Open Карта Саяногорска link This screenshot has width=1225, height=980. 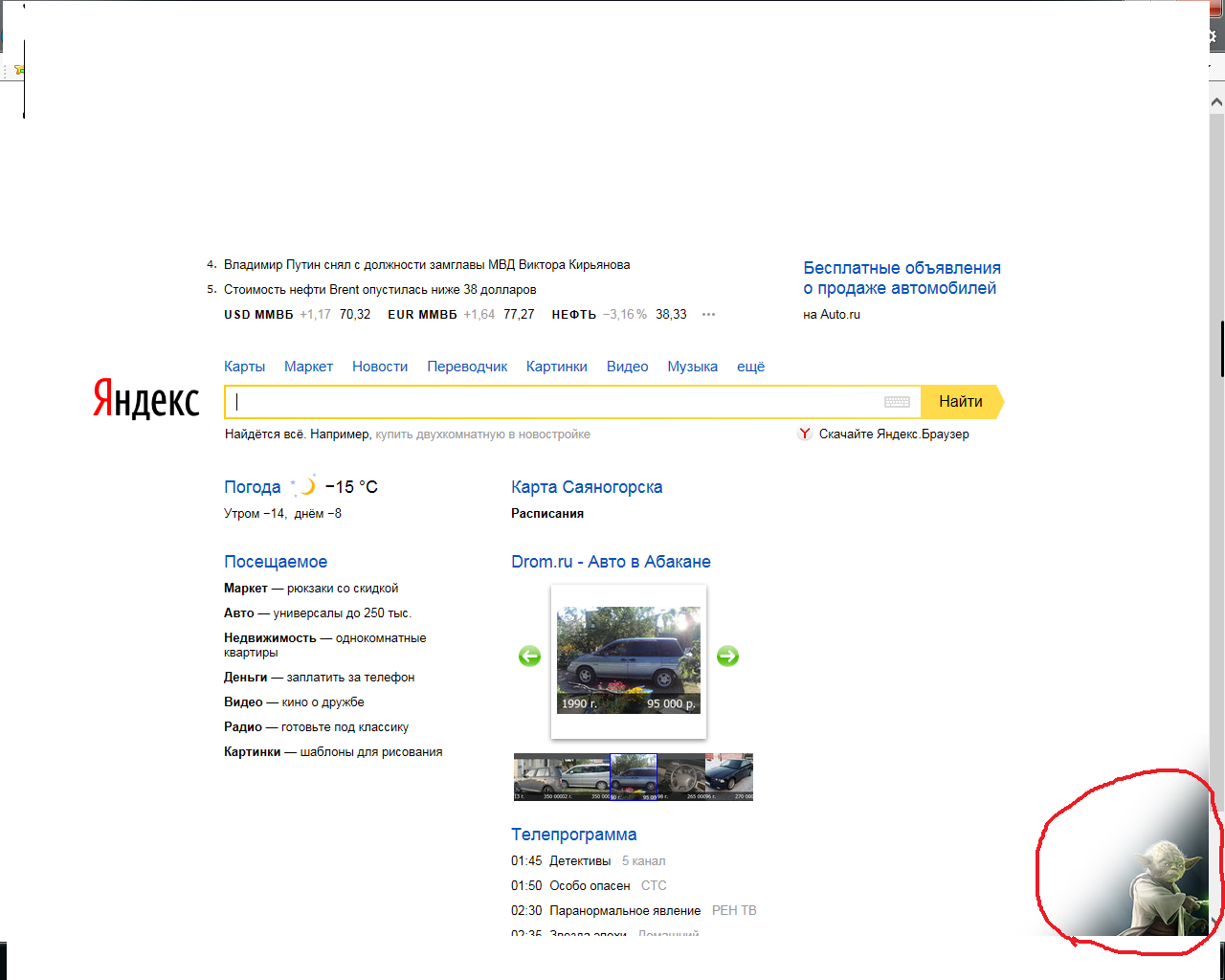(587, 487)
